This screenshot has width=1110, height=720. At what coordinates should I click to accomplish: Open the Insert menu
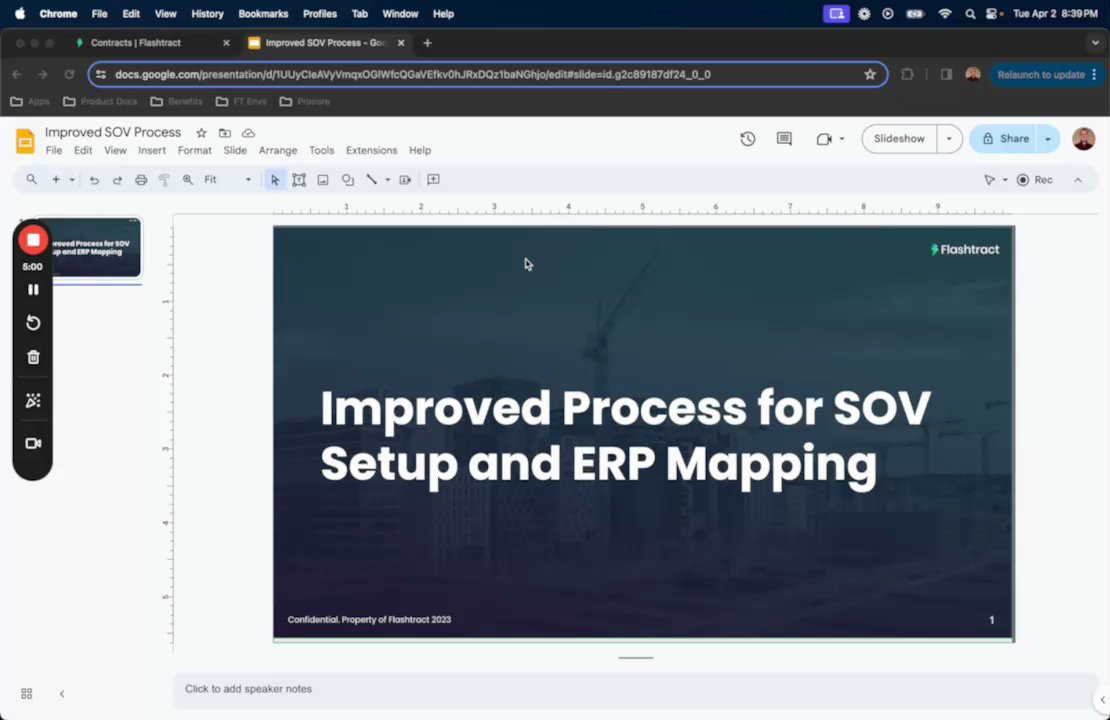151,150
